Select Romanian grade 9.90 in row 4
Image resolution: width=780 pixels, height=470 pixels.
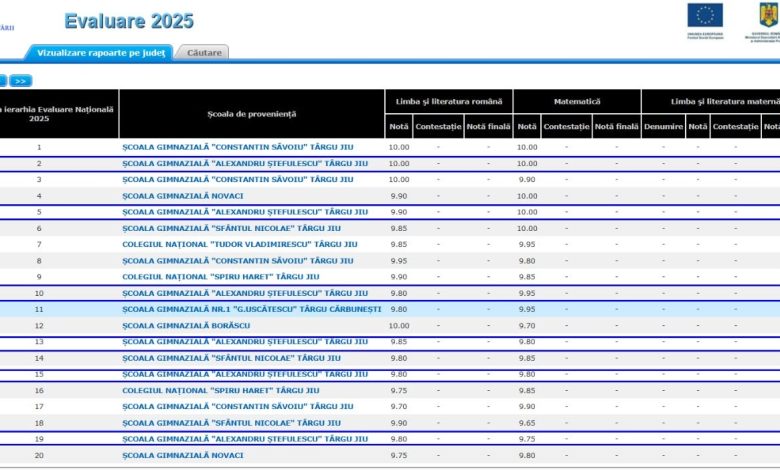[x=399, y=196]
